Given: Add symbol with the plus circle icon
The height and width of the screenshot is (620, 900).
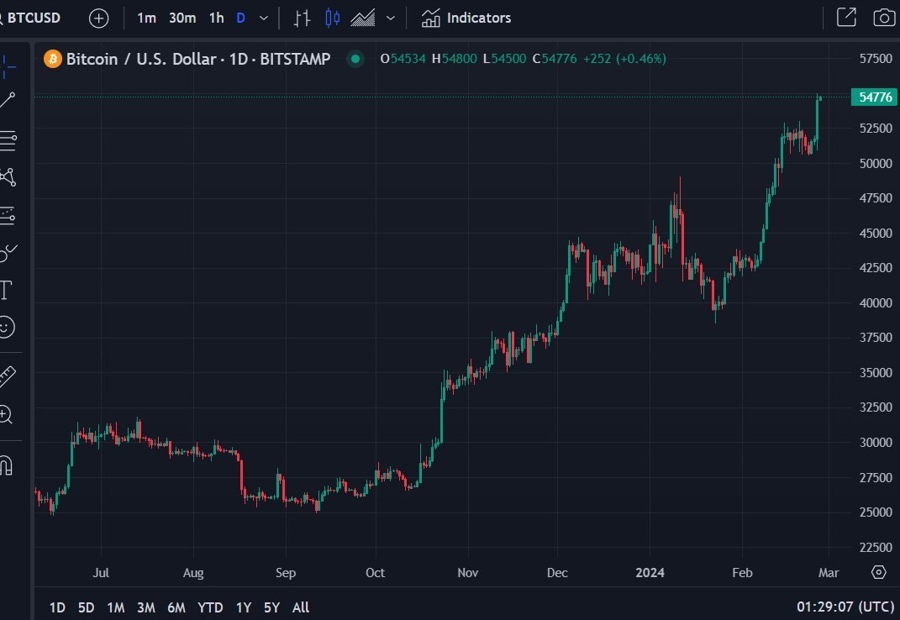Looking at the screenshot, I should click(x=99, y=18).
